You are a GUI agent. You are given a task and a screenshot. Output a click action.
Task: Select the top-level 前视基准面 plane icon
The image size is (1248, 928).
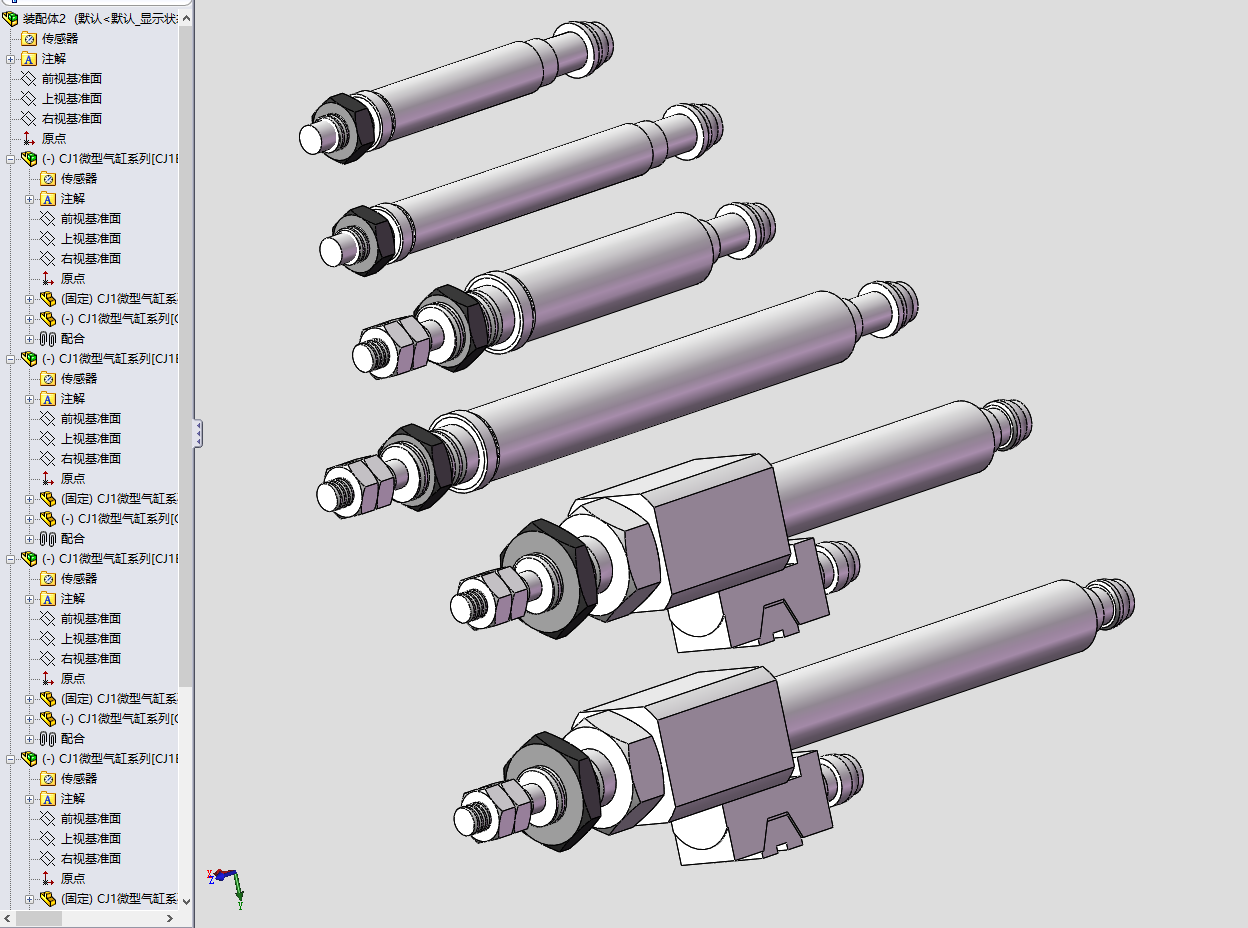point(28,78)
